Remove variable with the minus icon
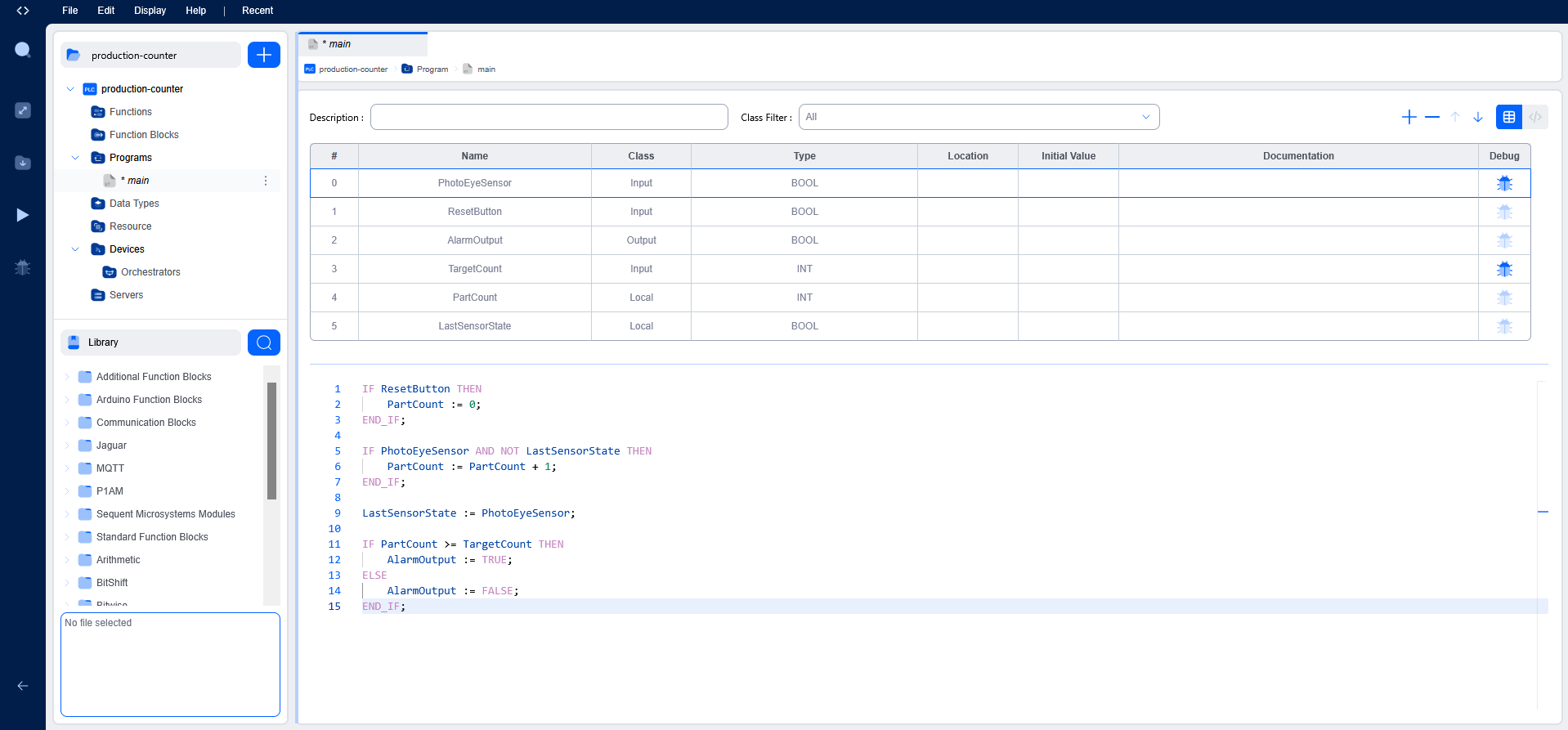The image size is (1568, 730). coord(1432,117)
